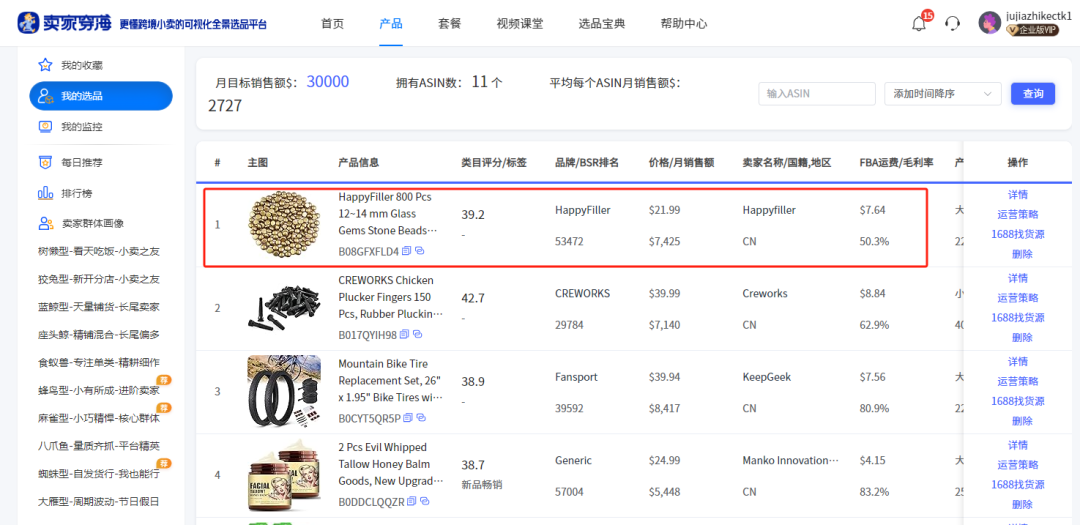Click 1688找货源 for CREWORKS row

tap(1017, 318)
